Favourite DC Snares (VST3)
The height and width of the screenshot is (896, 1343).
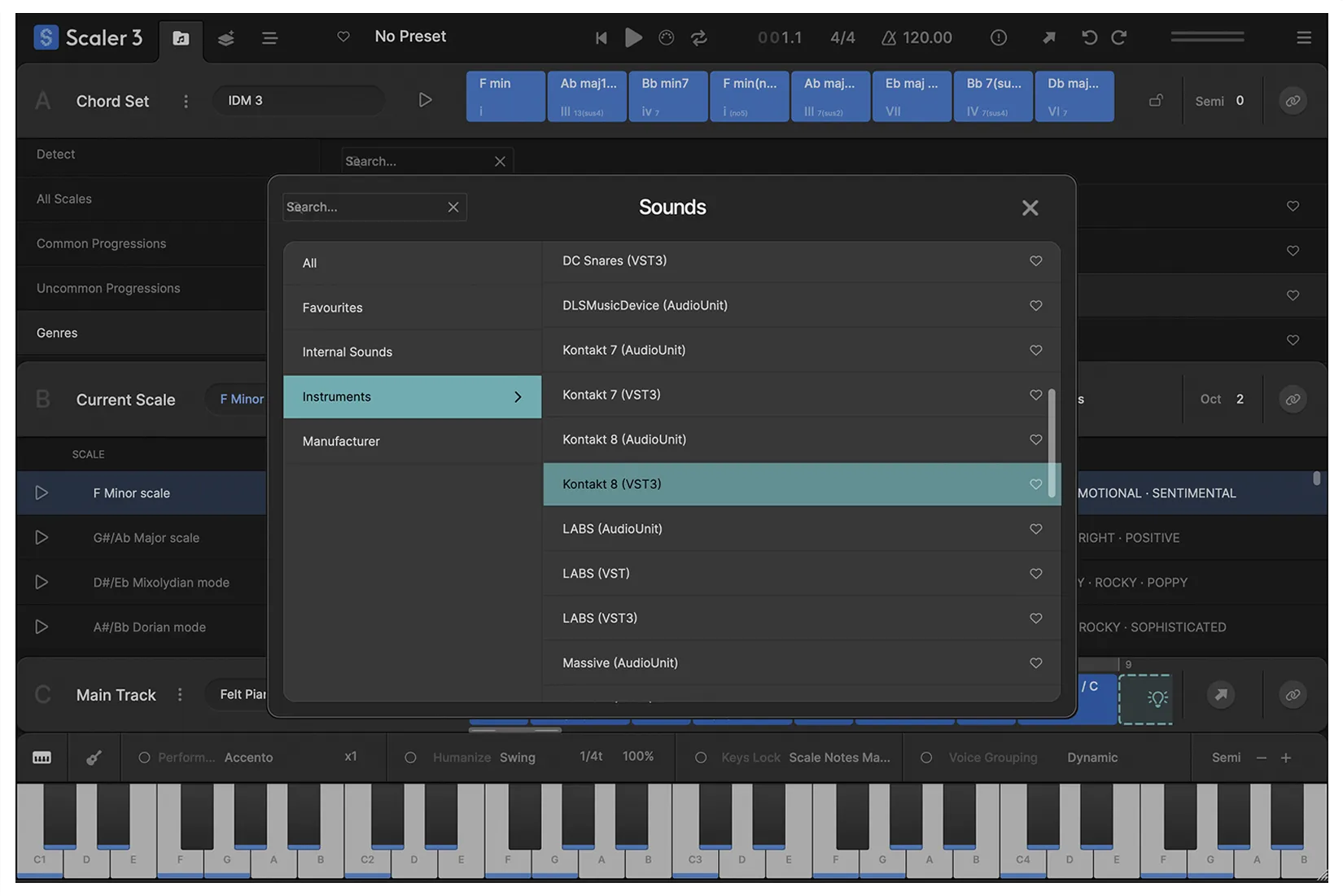click(1035, 261)
